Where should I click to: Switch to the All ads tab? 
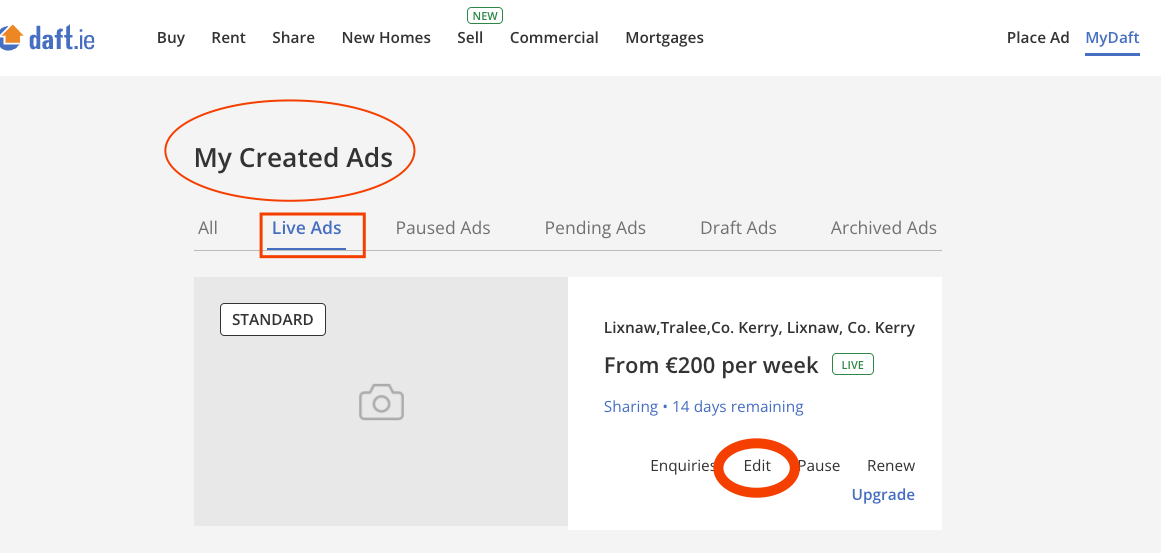pos(208,228)
